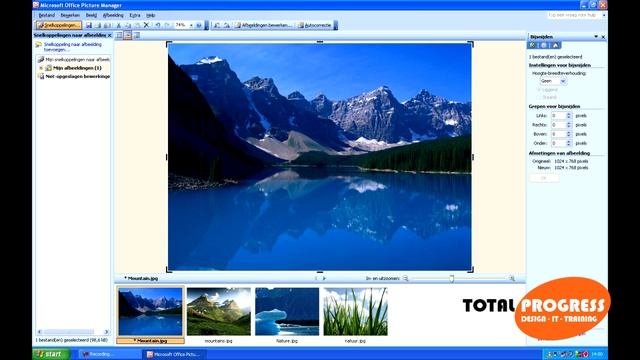Click the bottom-right crop corner handle
This screenshot has width=640, height=360.
(x=471, y=270)
